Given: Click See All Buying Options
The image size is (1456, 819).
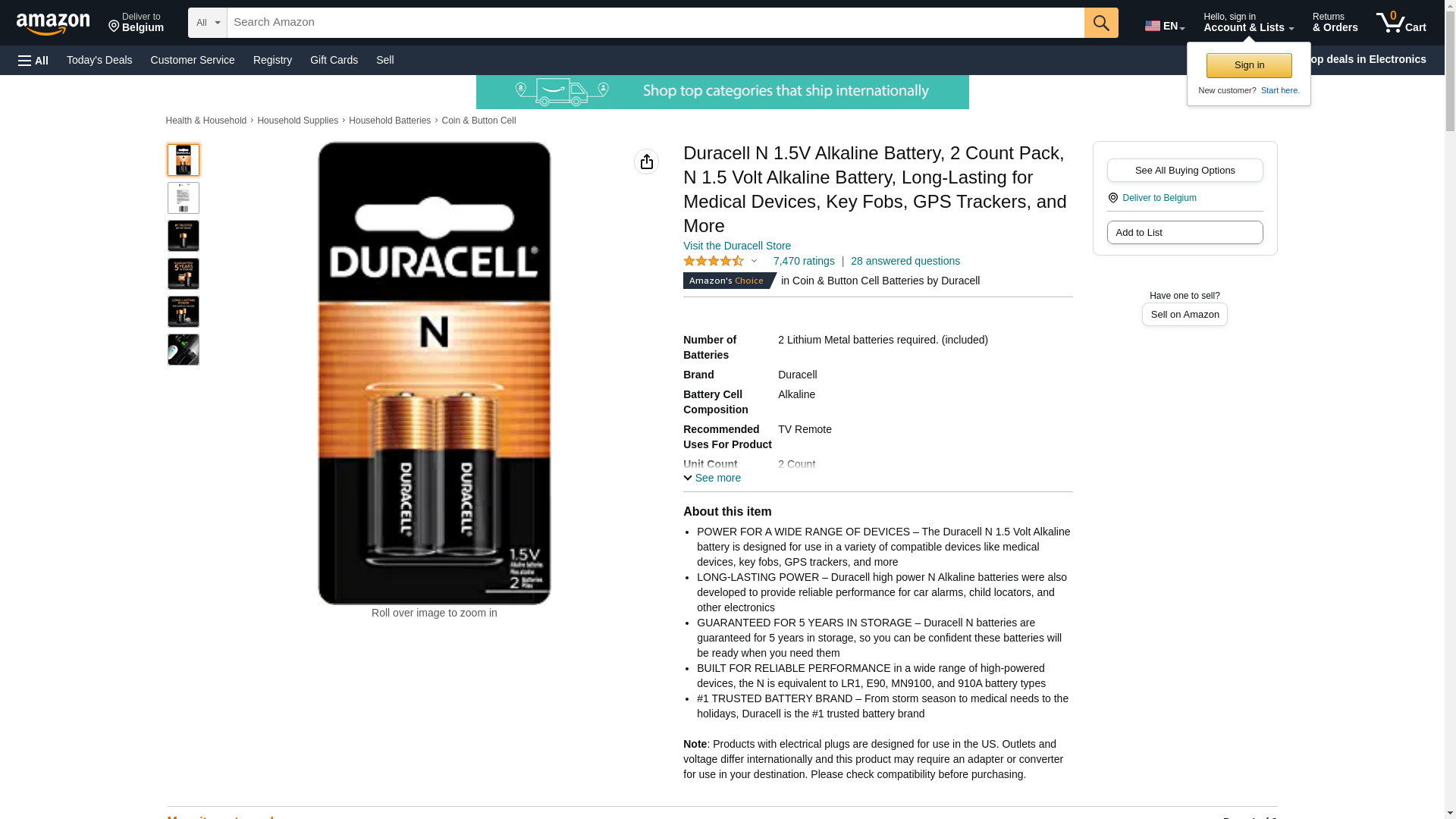Looking at the screenshot, I should [x=1185, y=170].
